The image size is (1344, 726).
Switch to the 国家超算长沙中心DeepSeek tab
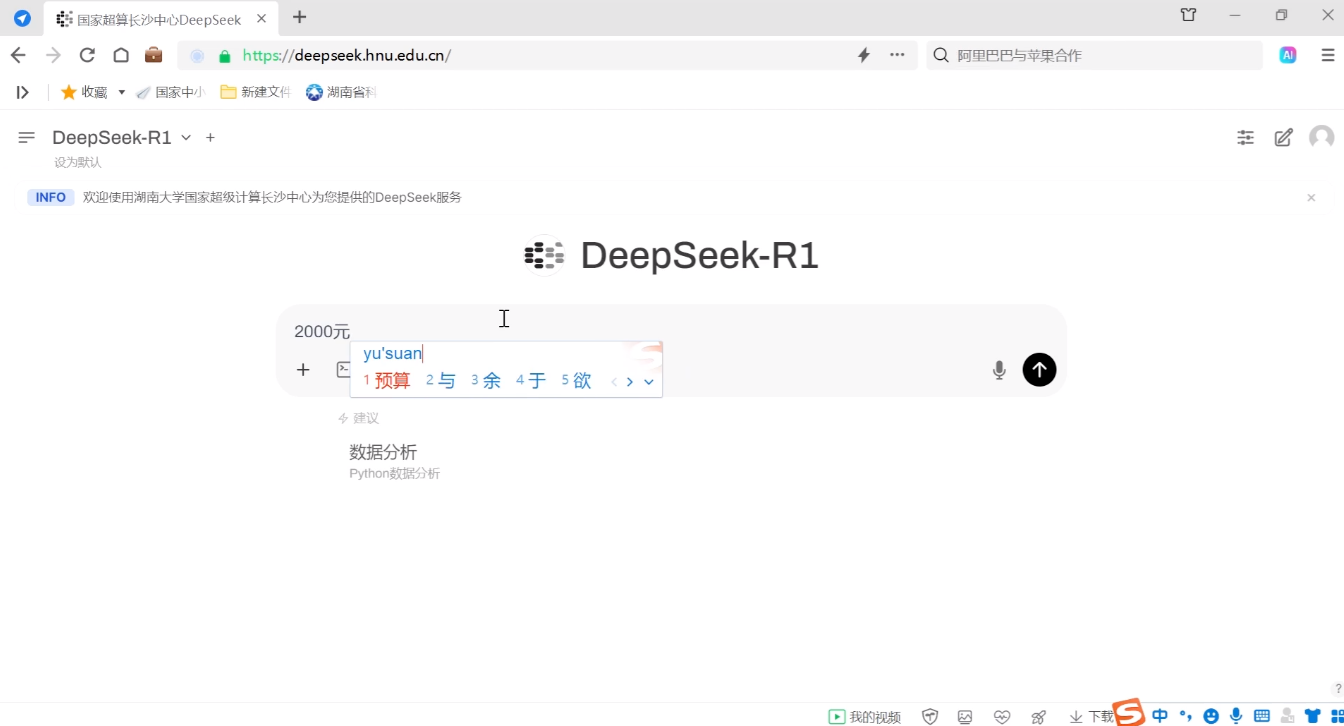(160, 19)
